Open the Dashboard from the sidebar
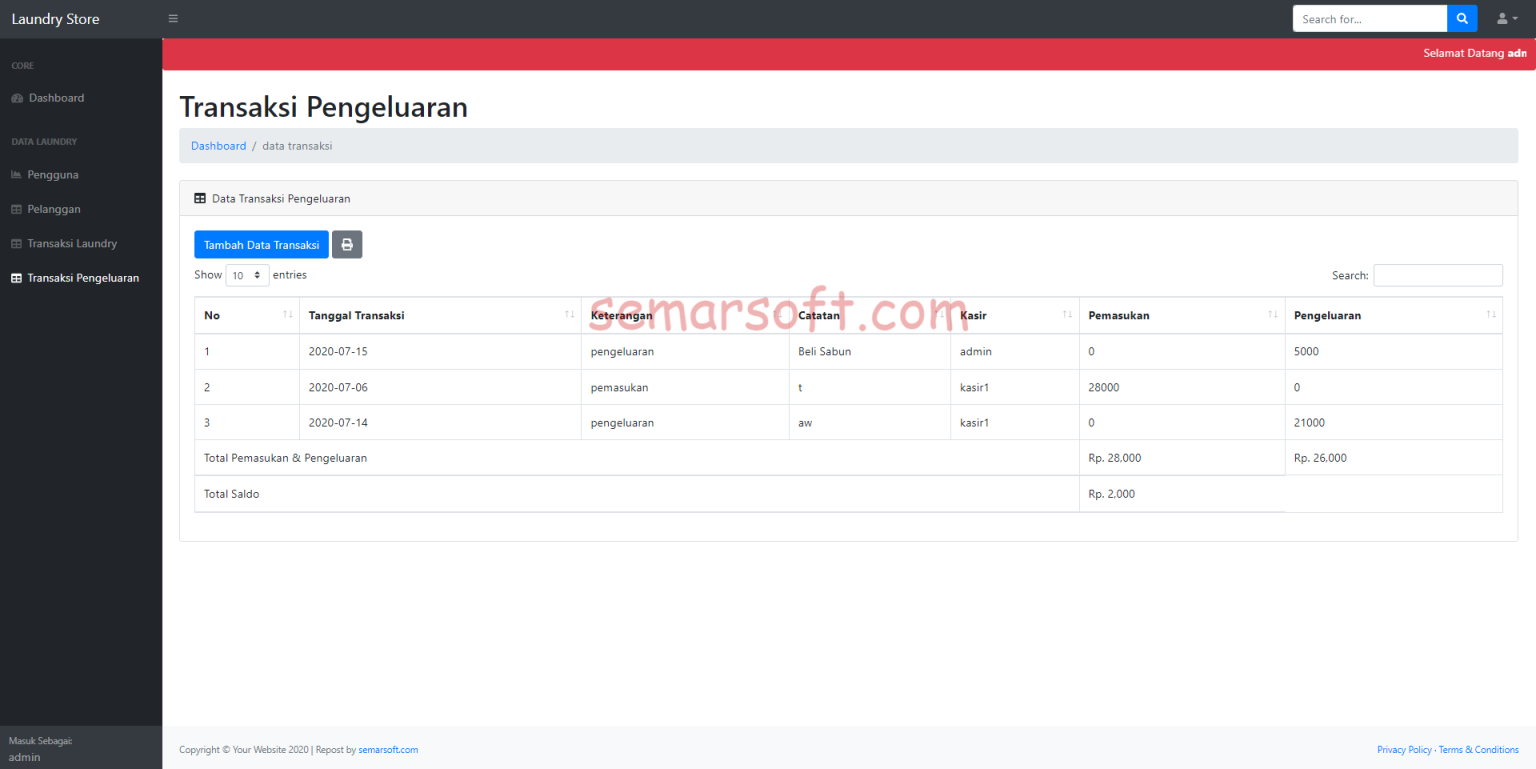Image resolution: width=1536 pixels, height=769 pixels. point(55,97)
